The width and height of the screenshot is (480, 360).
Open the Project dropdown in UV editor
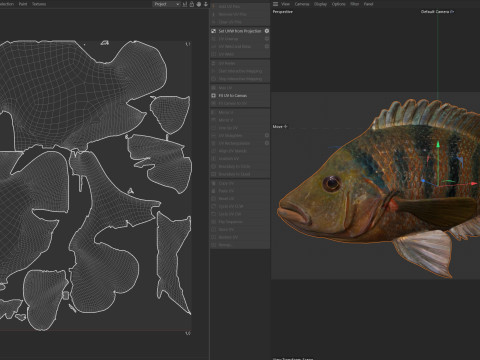166,4
